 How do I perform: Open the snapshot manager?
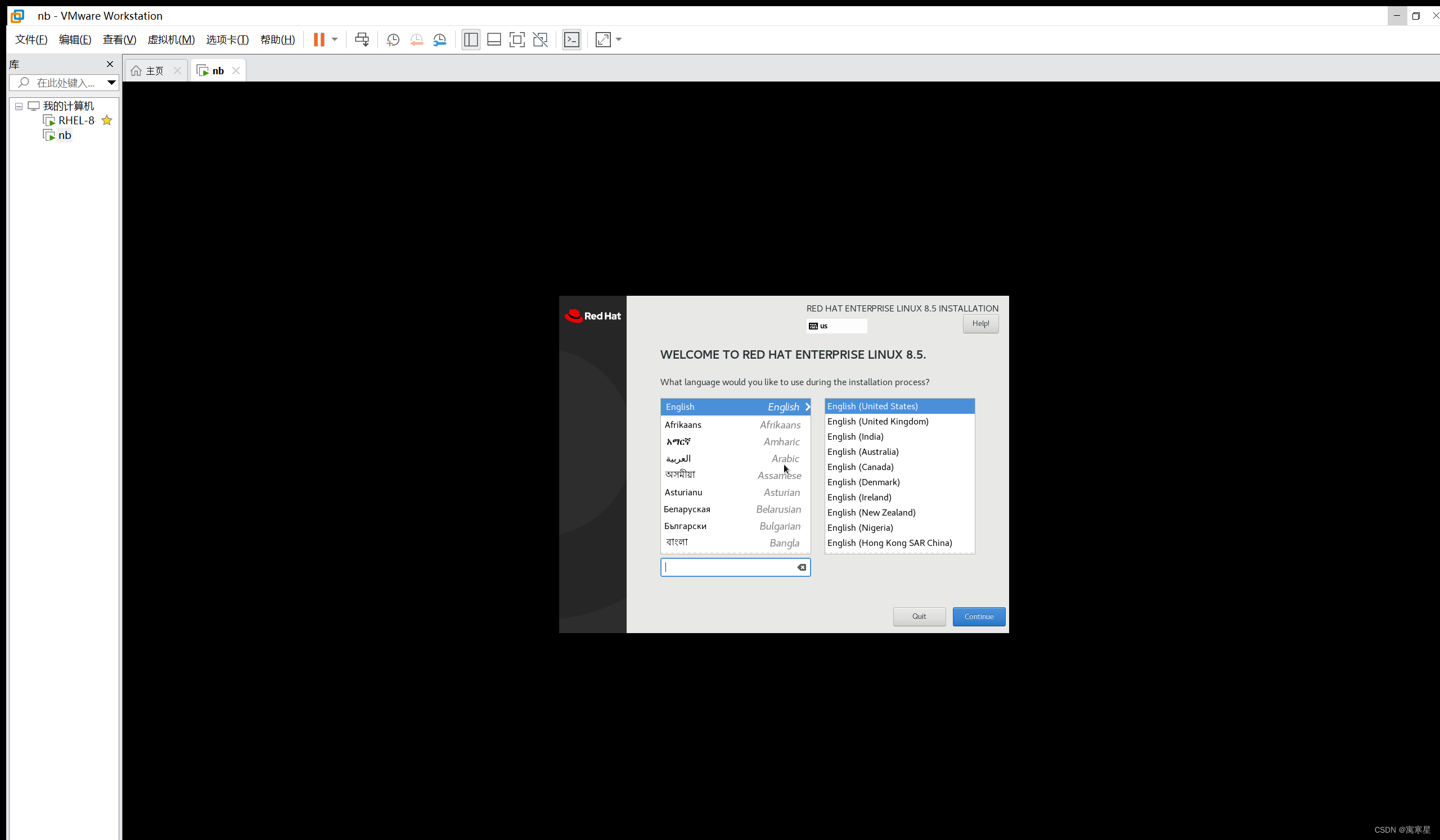440,39
